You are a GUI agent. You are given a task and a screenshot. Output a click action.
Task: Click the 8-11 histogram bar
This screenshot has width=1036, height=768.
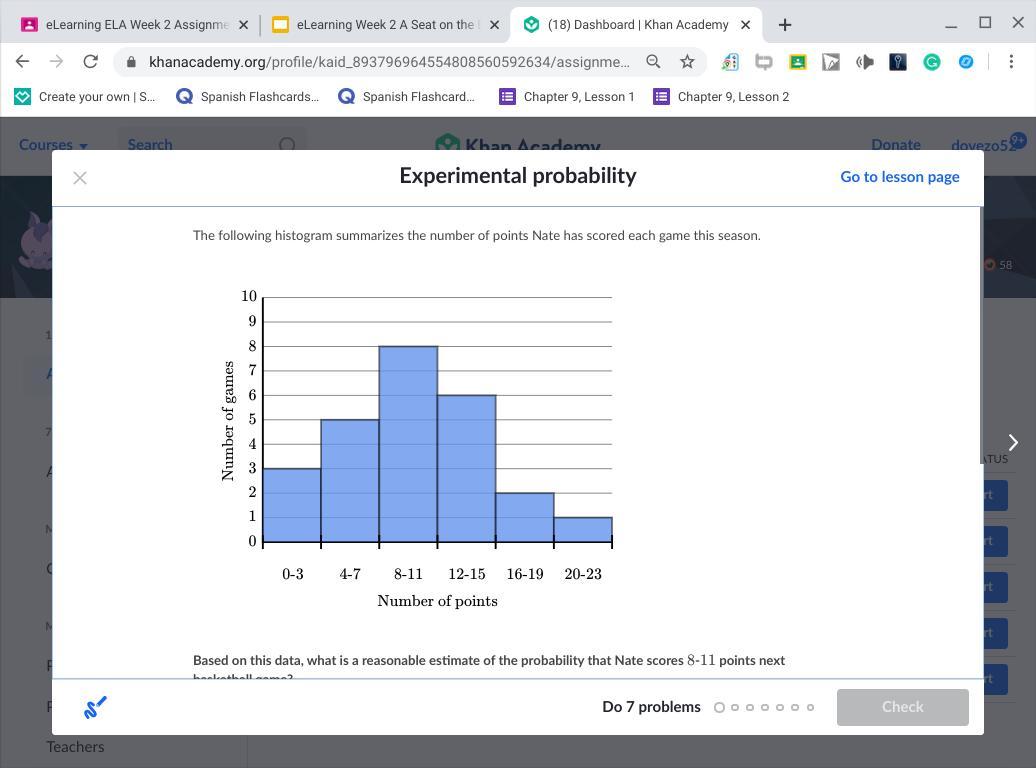coord(408,444)
